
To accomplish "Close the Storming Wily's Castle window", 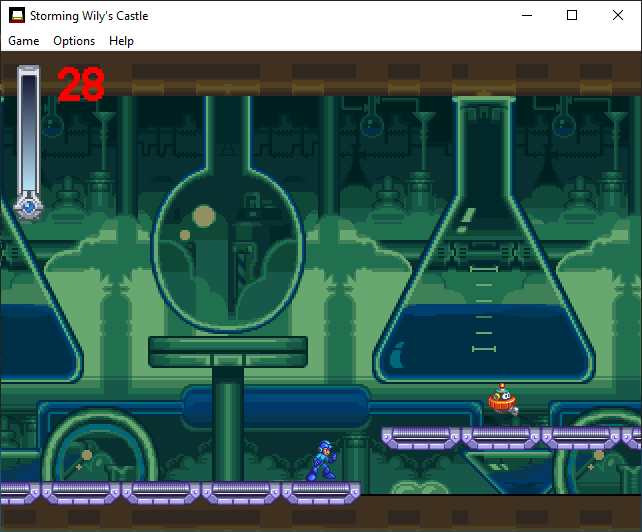I will point(618,16).
